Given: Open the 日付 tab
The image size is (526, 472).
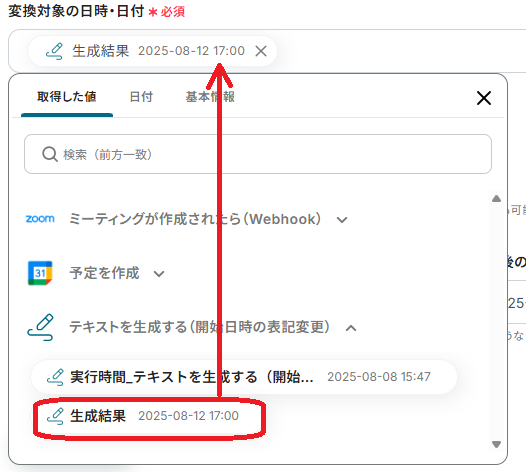Looking at the screenshot, I should click(141, 97).
